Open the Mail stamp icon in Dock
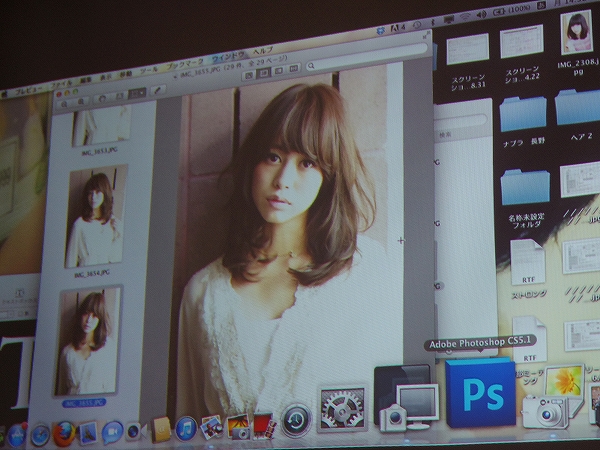600x450 pixels. (x=88, y=433)
